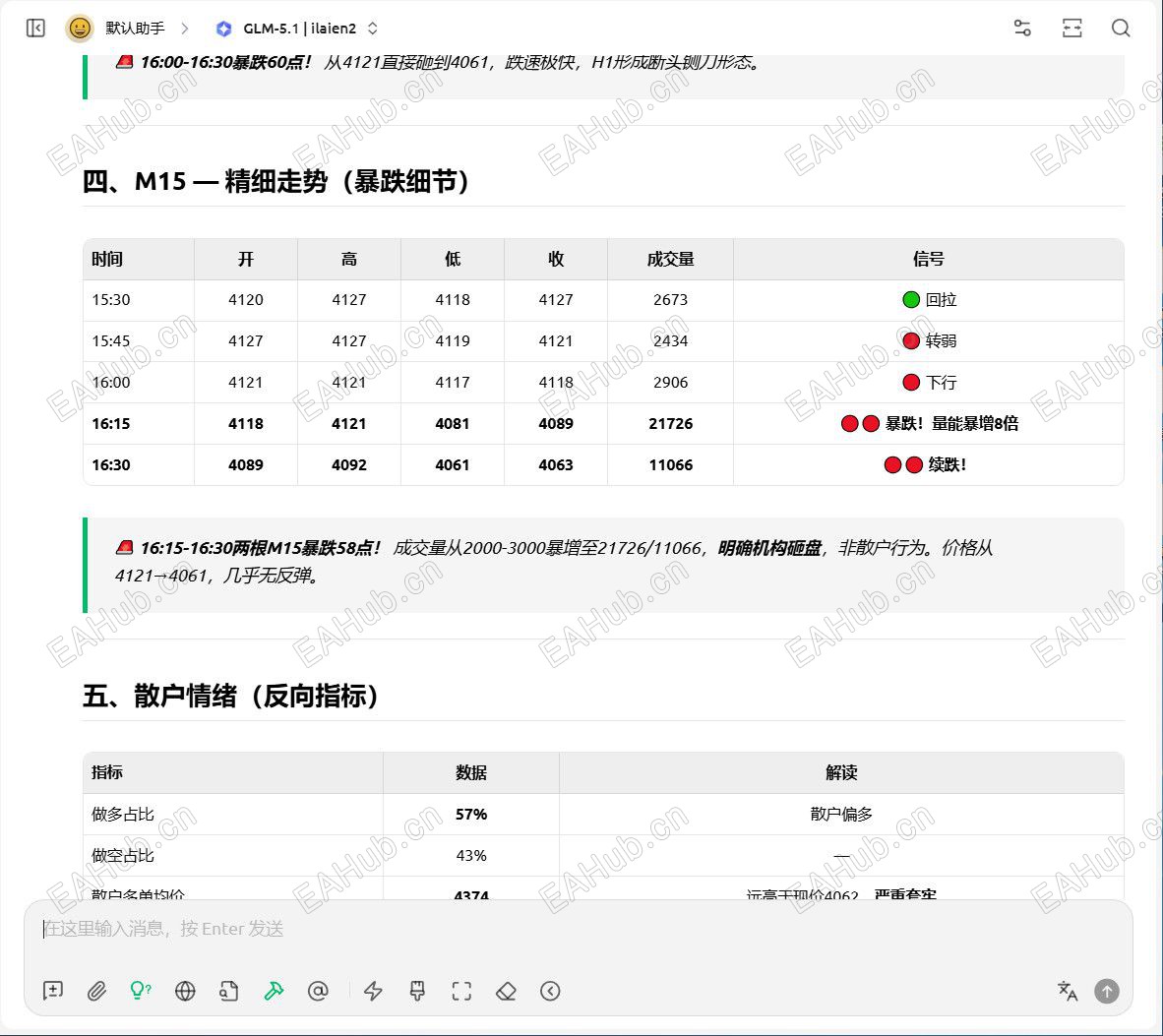The height and width of the screenshot is (1036, 1163).
Task: Click the 暴跌!量能暴增8倍 signal cell
Action: pos(929,423)
